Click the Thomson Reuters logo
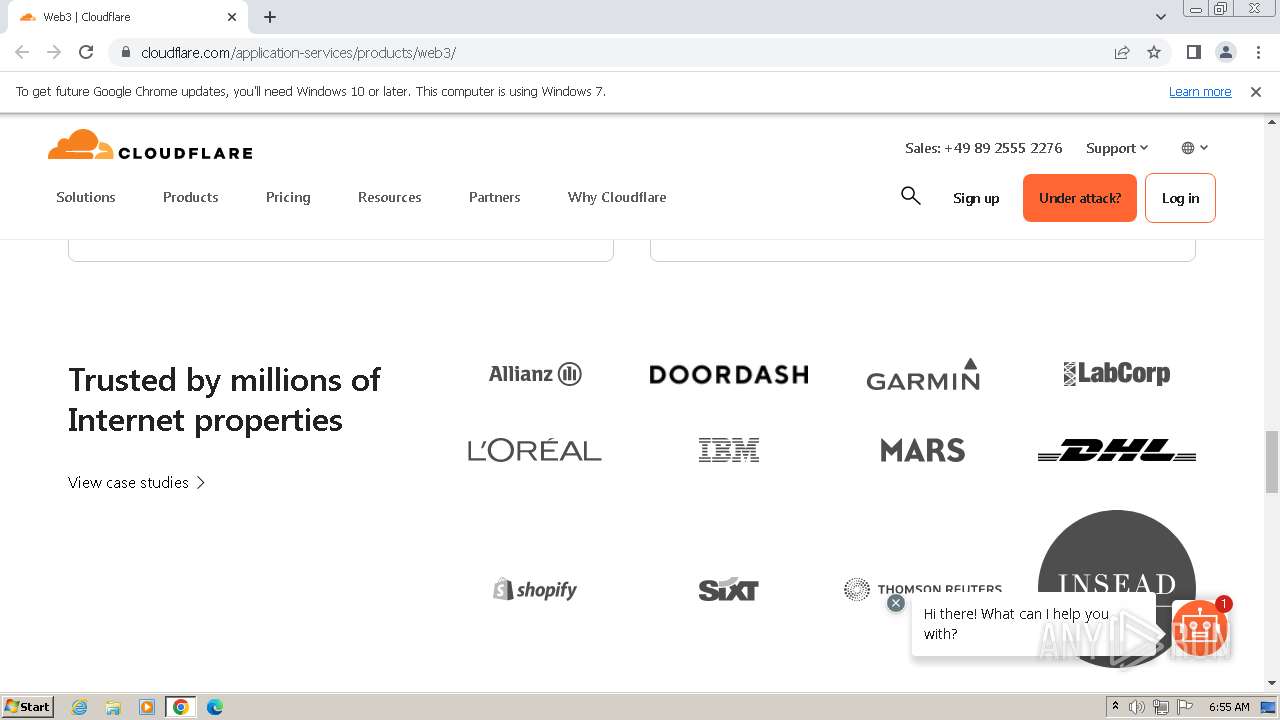Screen dimensions: 1280x720 (923, 589)
